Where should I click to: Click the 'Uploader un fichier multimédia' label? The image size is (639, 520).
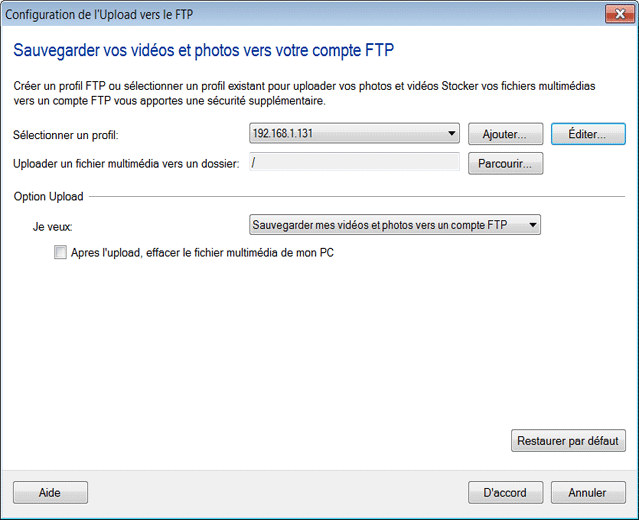[x=126, y=163]
